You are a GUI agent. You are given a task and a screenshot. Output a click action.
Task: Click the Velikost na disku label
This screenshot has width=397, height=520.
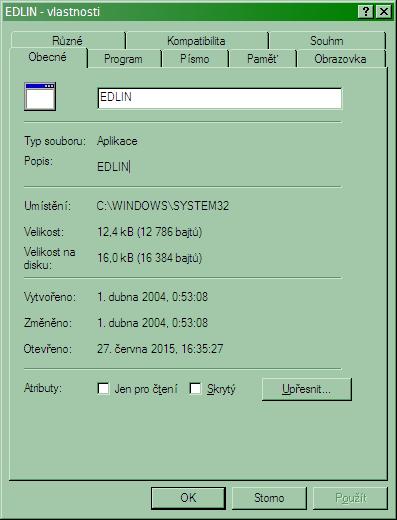point(49,258)
